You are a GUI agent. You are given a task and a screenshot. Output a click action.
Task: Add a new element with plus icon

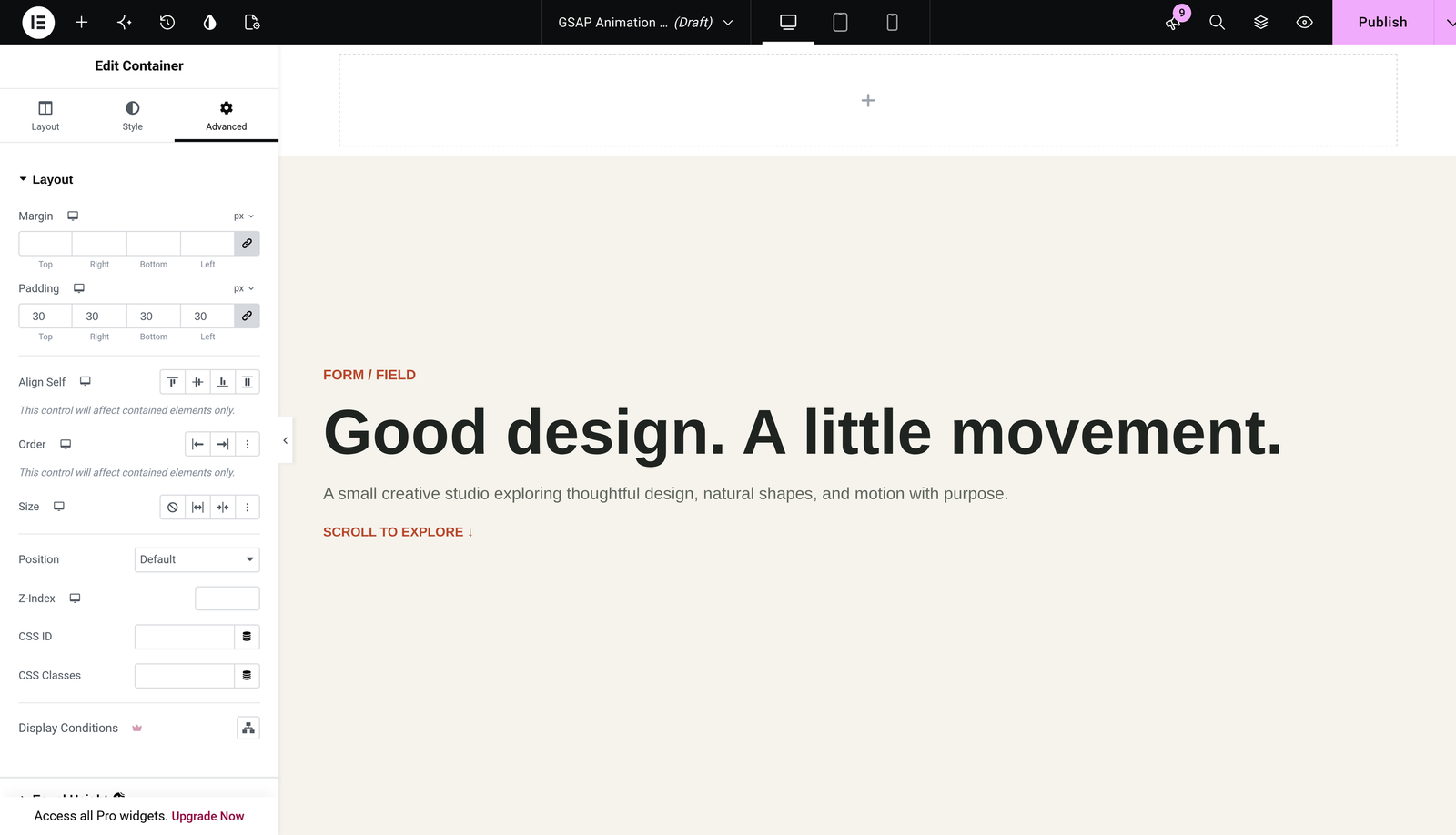(81, 22)
